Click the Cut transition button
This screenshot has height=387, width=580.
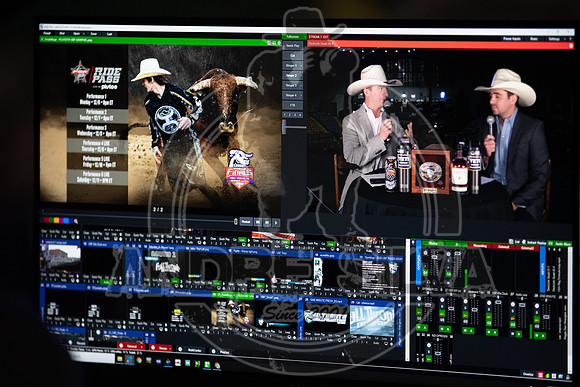[293, 55]
